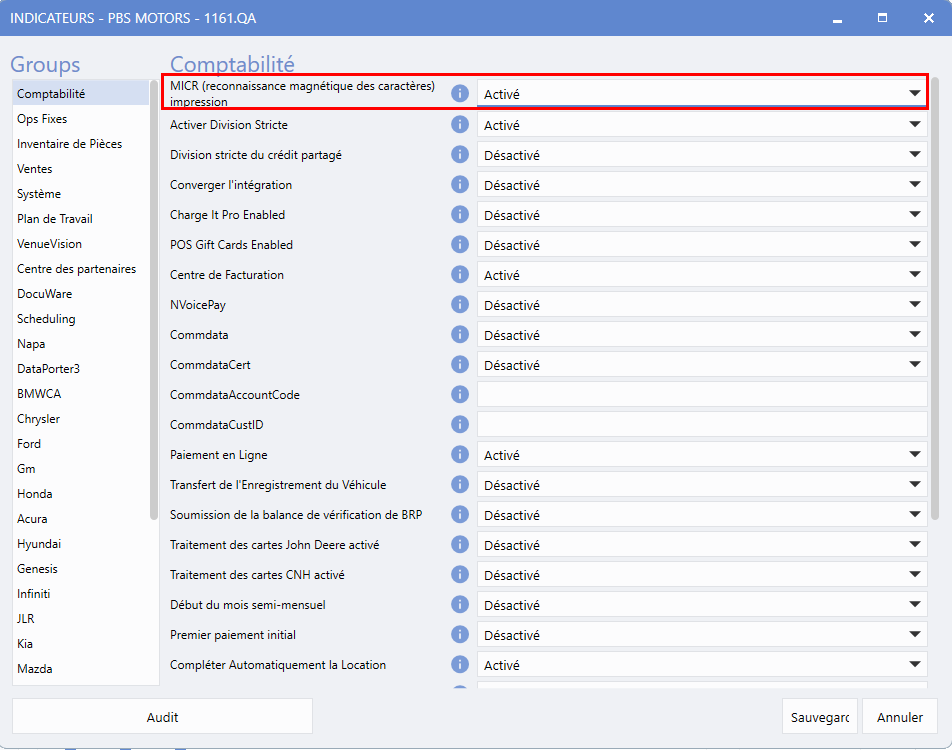Image resolution: width=952 pixels, height=750 pixels.
Task: Open info for Premier paiement initial
Action: click(x=460, y=635)
